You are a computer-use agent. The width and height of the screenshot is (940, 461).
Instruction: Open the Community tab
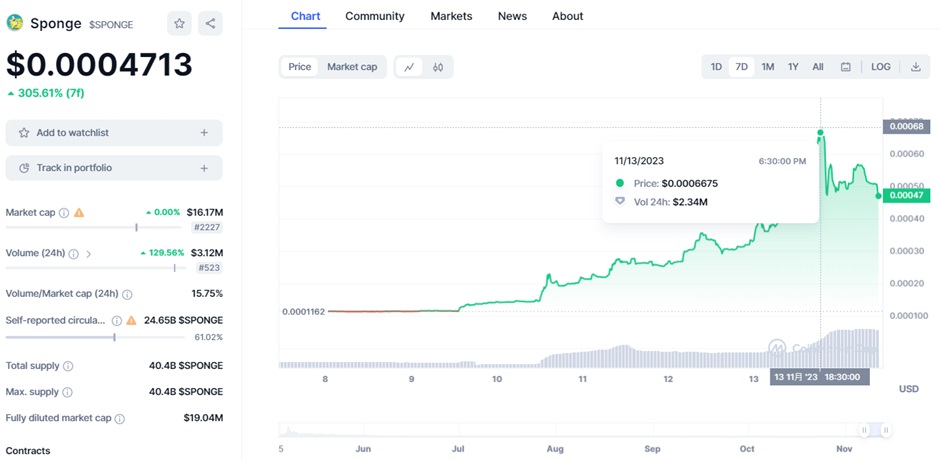pyautogui.click(x=375, y=16)
